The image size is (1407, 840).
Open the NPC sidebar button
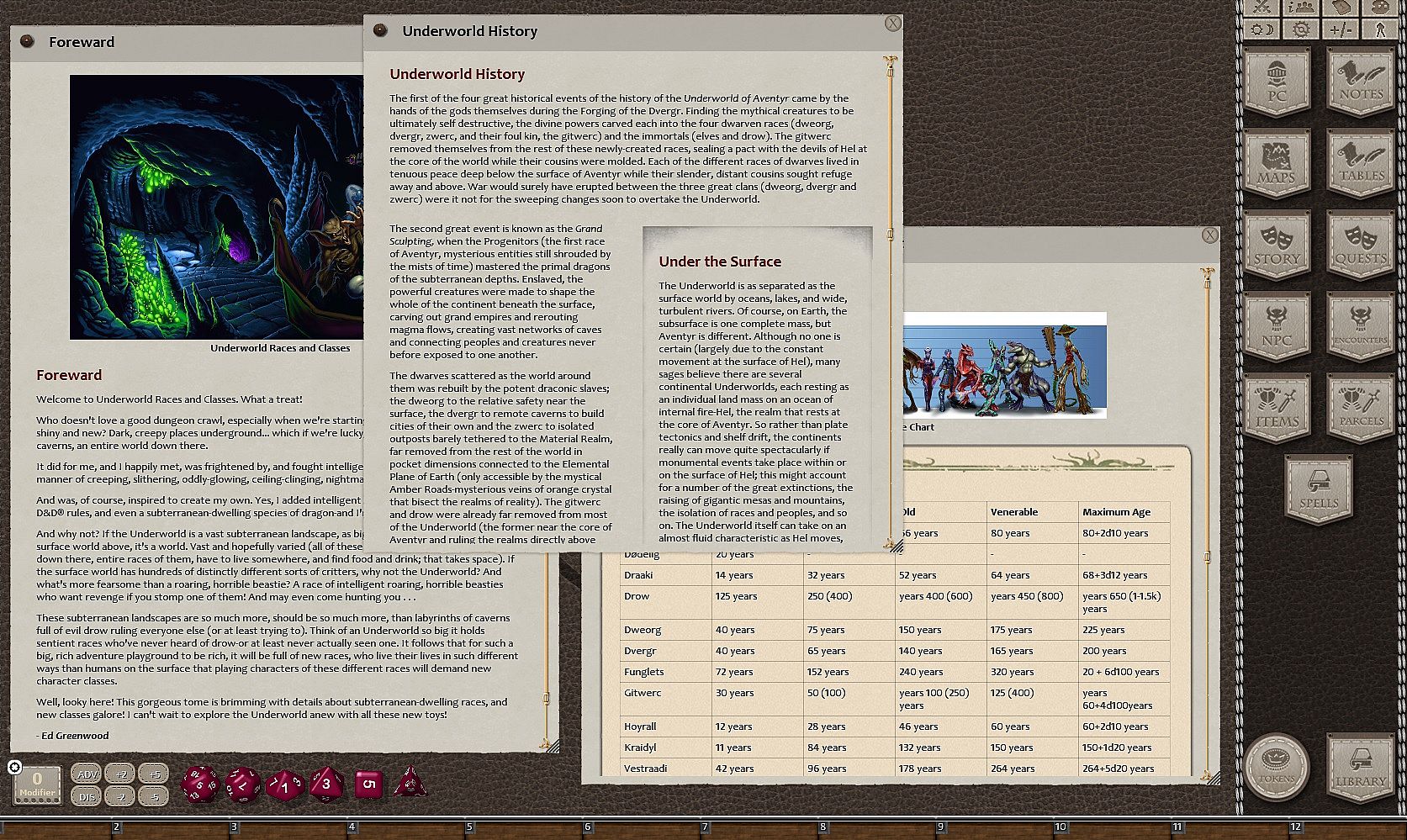pyautogui.click(x=1277, y=326)
